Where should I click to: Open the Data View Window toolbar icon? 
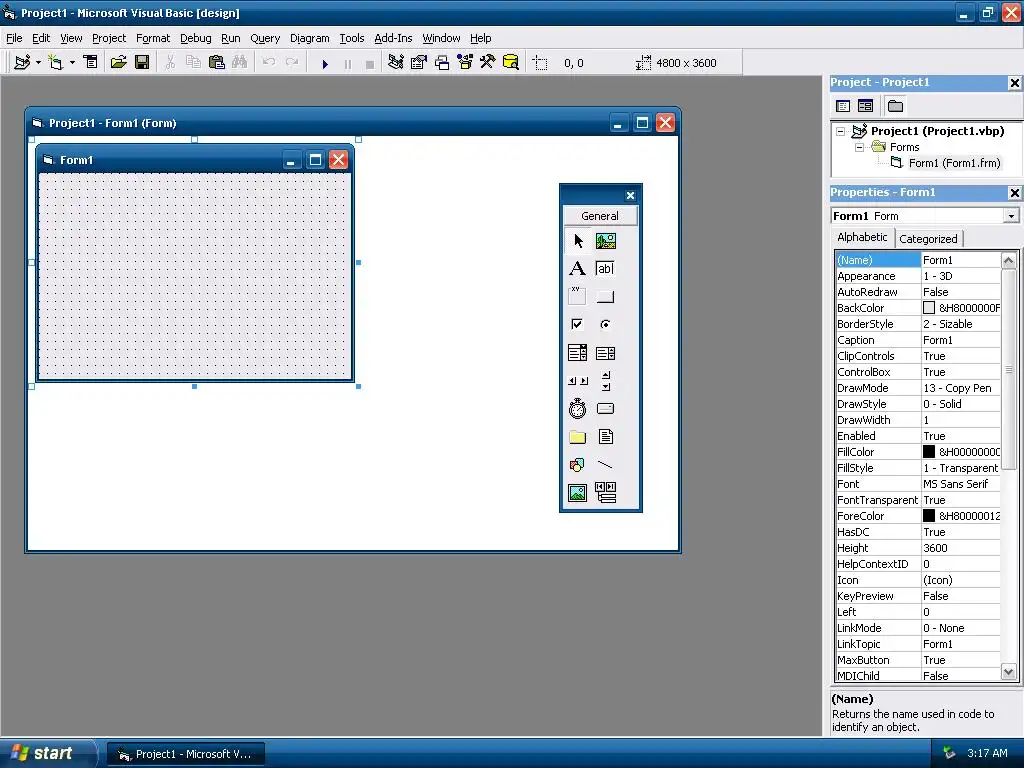[511, 63]
